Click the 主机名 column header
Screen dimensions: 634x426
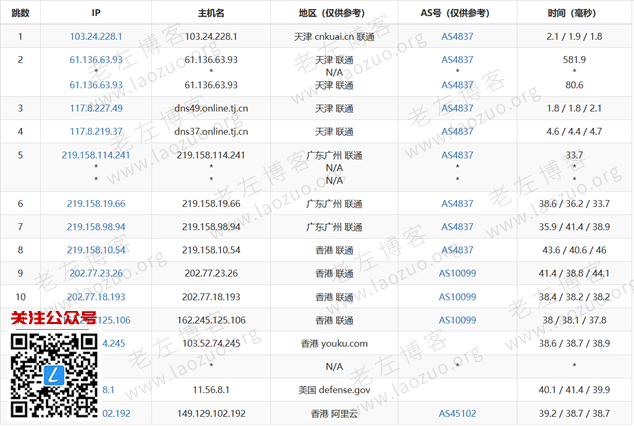pyautogui.click(x=211, y=13)
